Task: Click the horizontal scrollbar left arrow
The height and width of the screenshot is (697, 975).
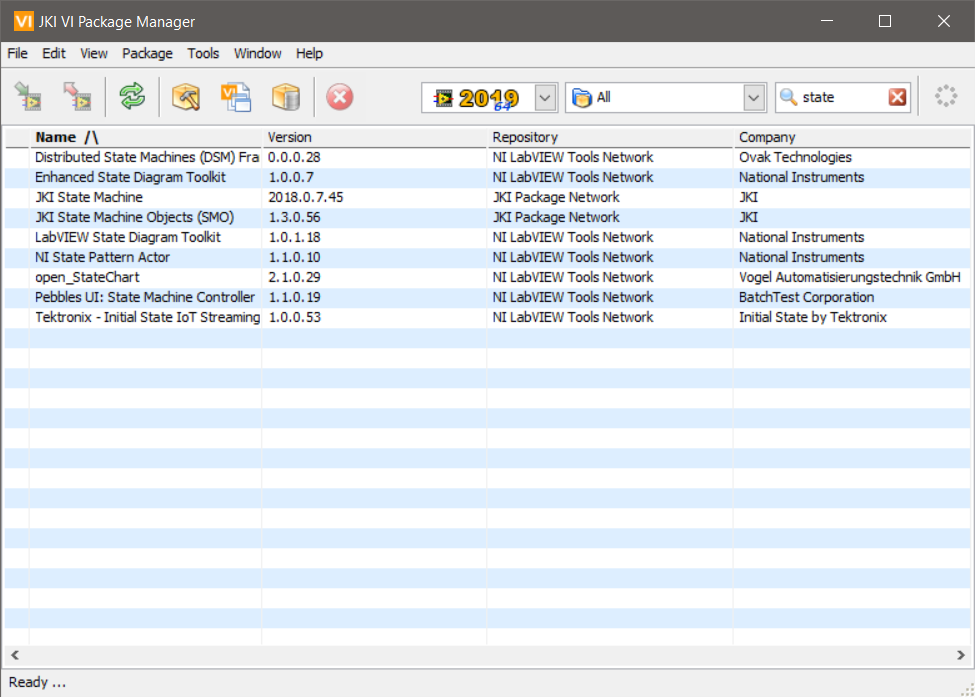Action: point(15,655)
